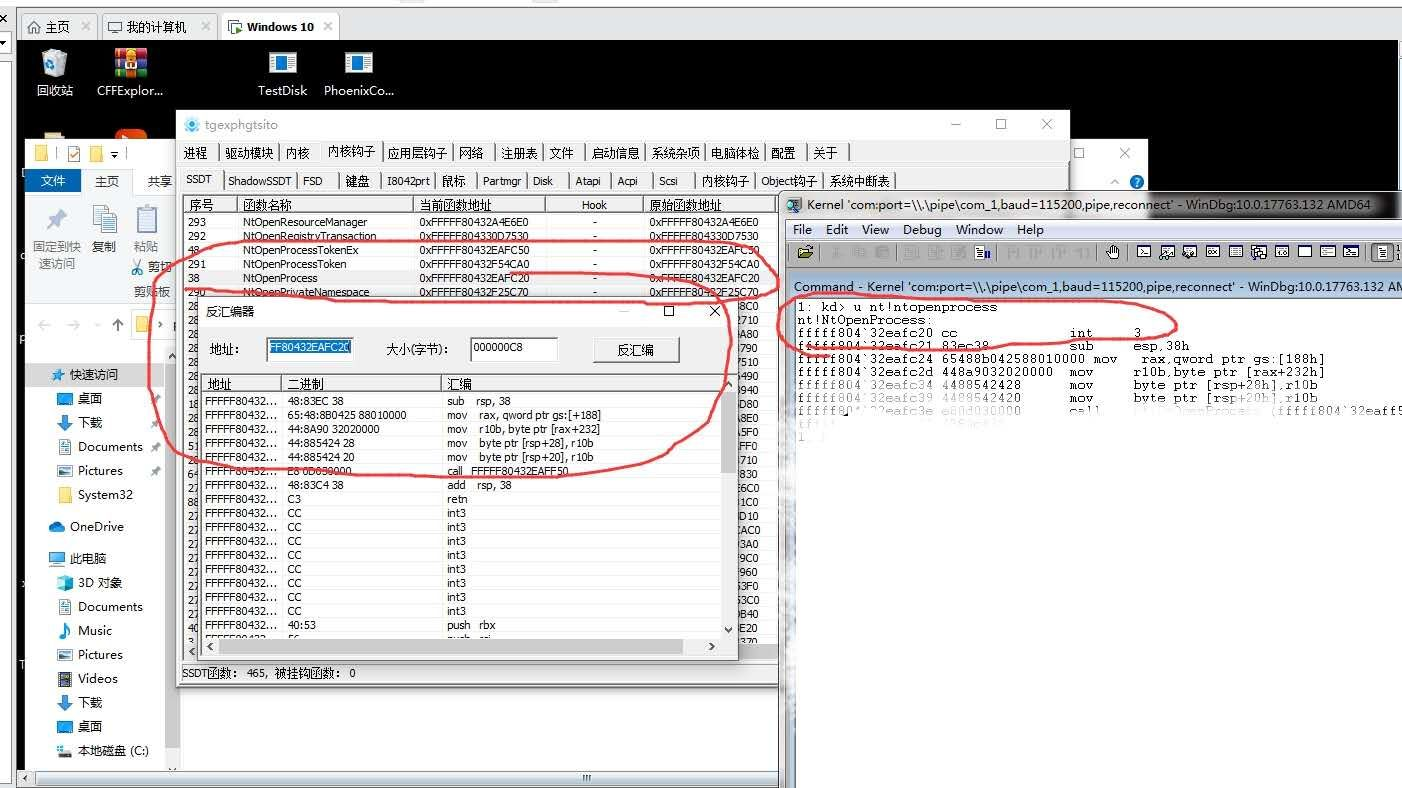Screen dimensions: 1402x788
Task: Select Music in Explorer sidebar
Action: (95, 631)
